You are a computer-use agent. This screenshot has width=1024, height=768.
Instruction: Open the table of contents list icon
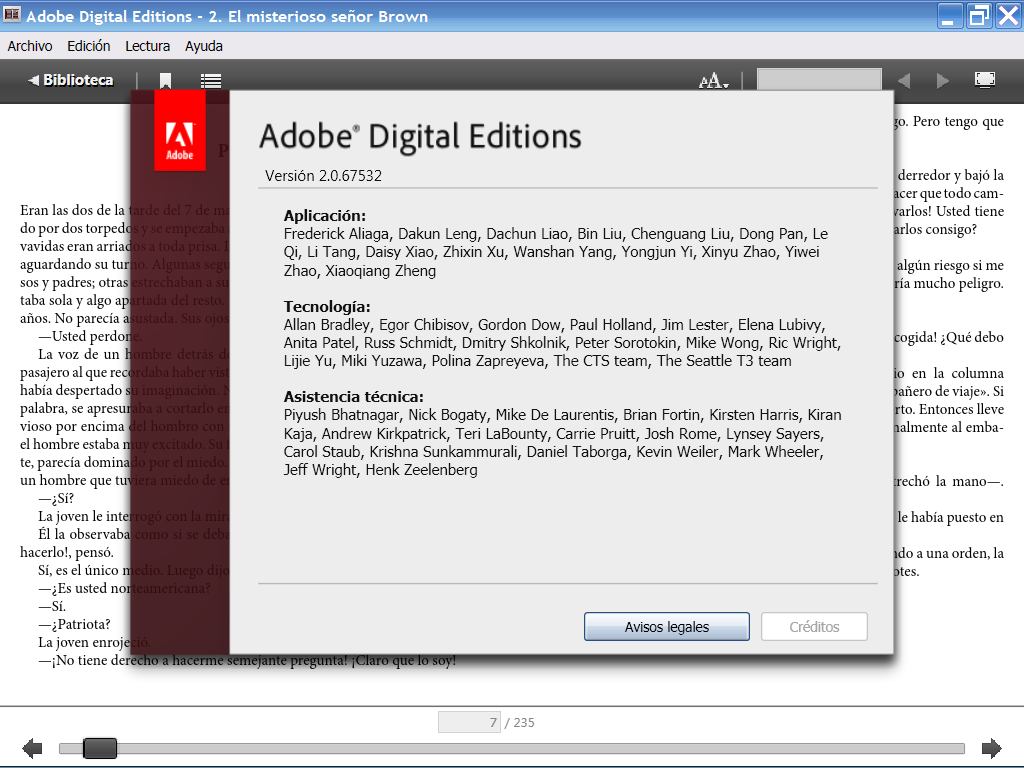pos(210,80)
